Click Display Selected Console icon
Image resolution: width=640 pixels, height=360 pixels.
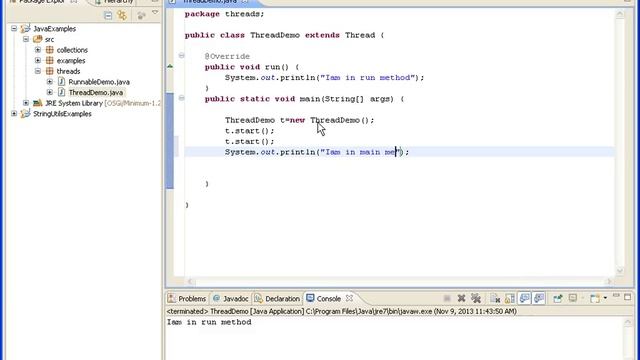[573, 298]
